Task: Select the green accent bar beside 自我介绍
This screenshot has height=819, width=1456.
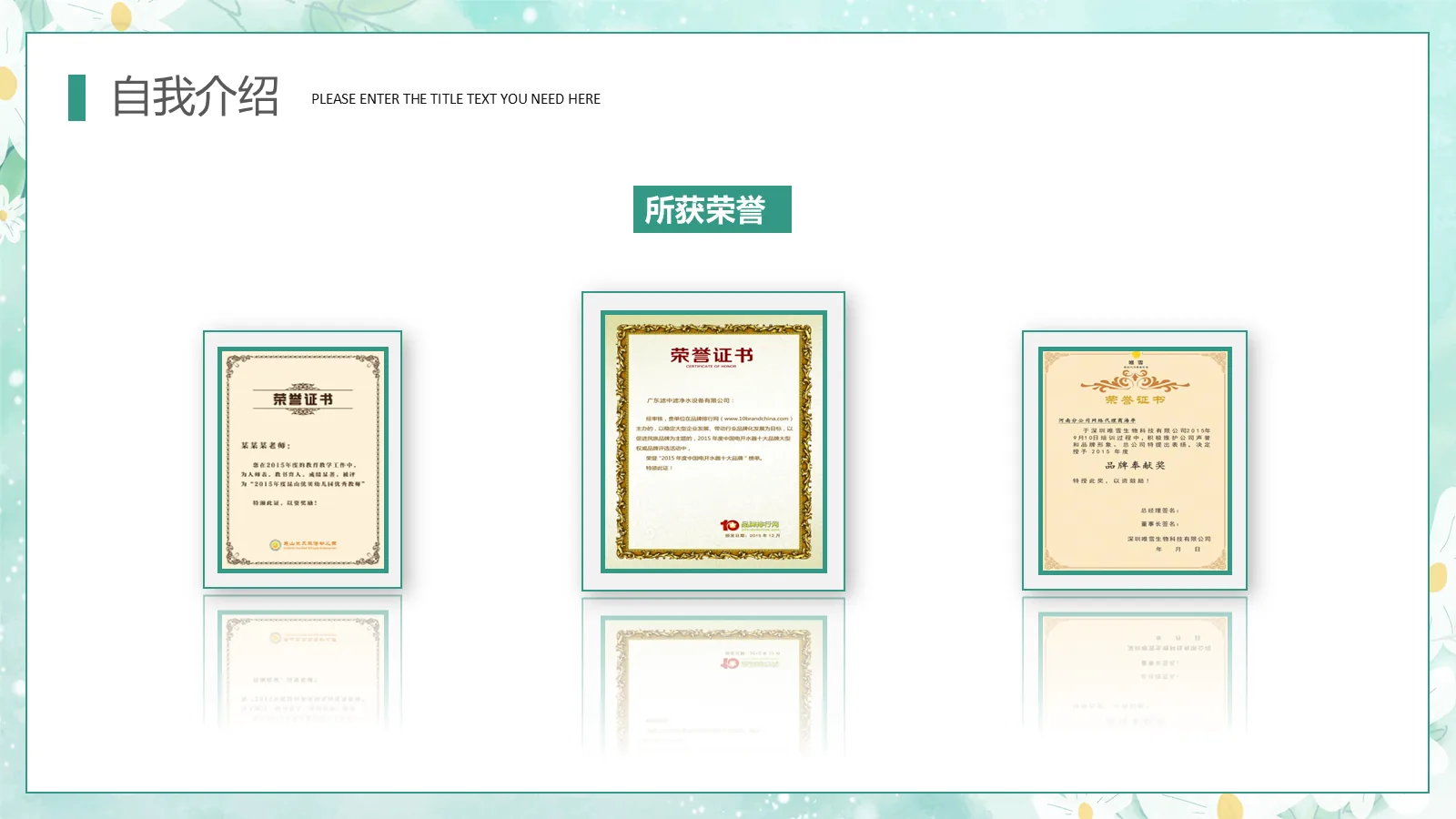Action: [x=76, y=97]
